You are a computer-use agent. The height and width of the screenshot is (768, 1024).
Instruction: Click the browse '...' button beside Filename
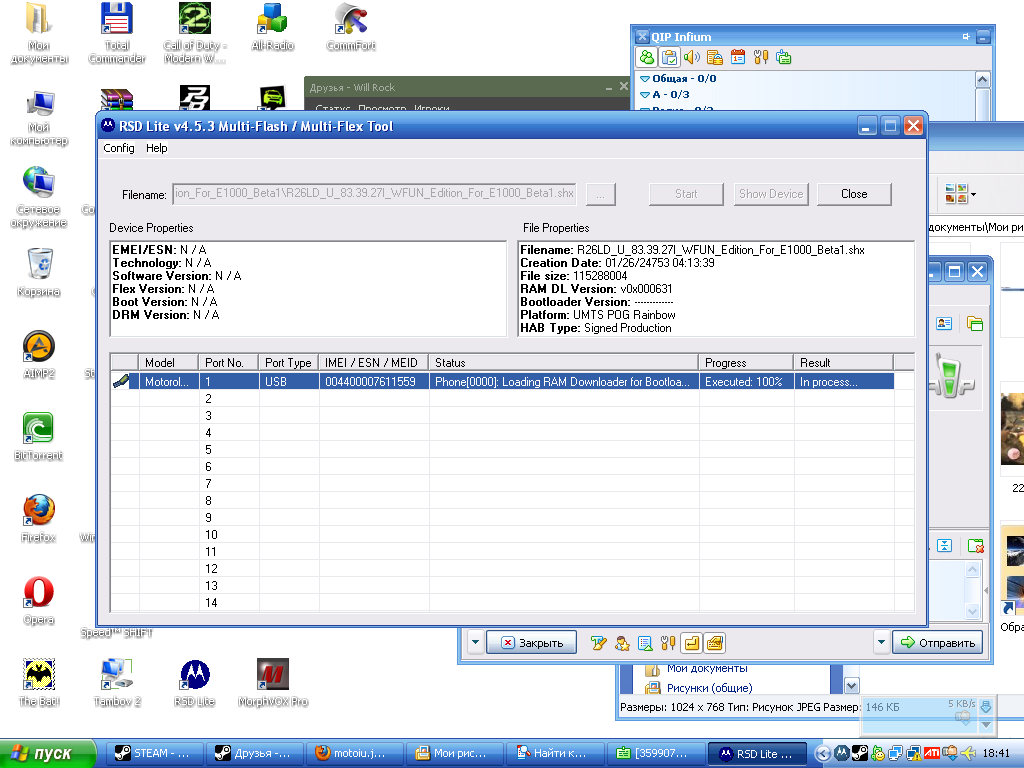click(x=601, y=194)
